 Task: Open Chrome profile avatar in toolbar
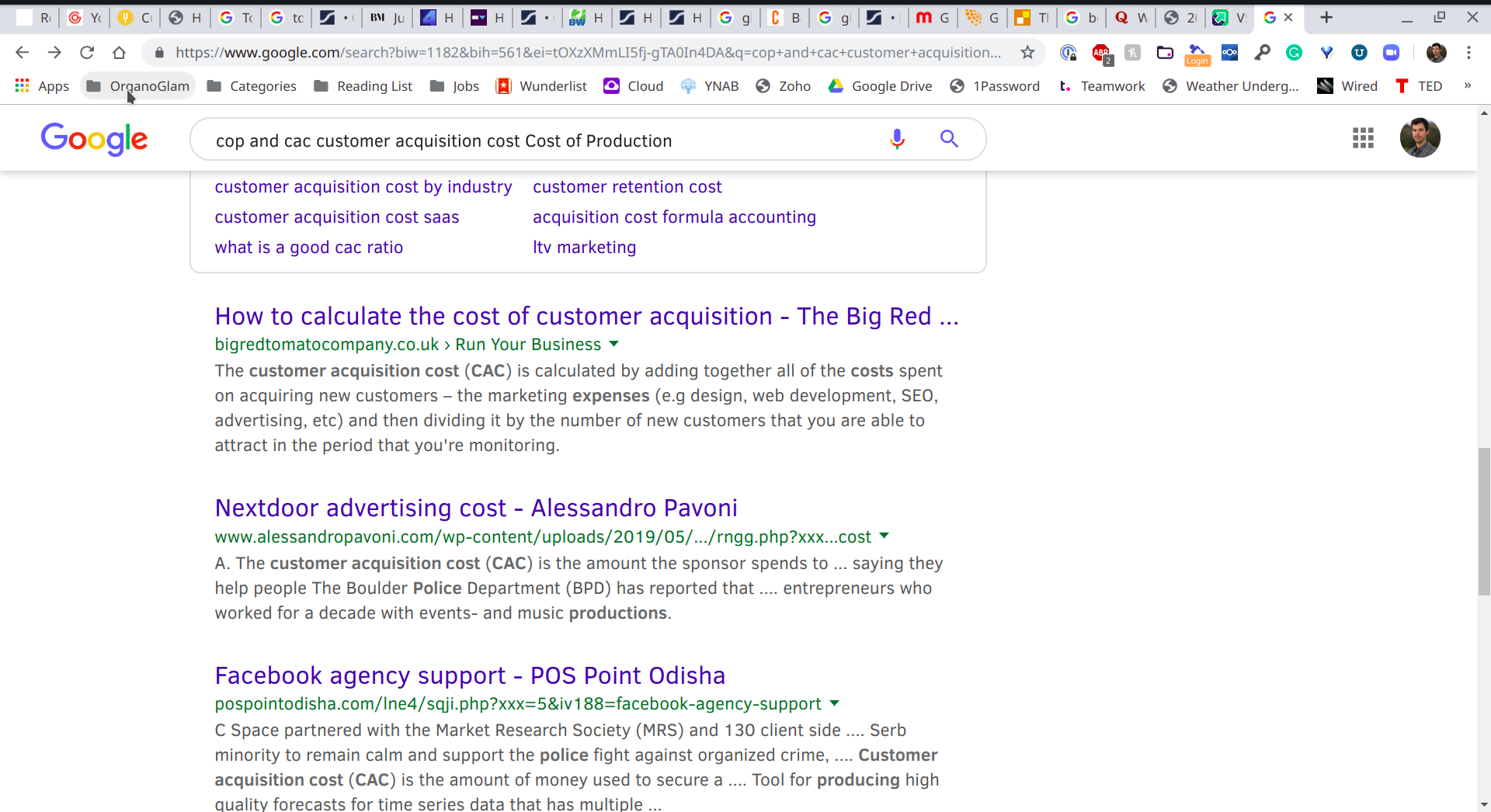click(x=1437, y=52)
